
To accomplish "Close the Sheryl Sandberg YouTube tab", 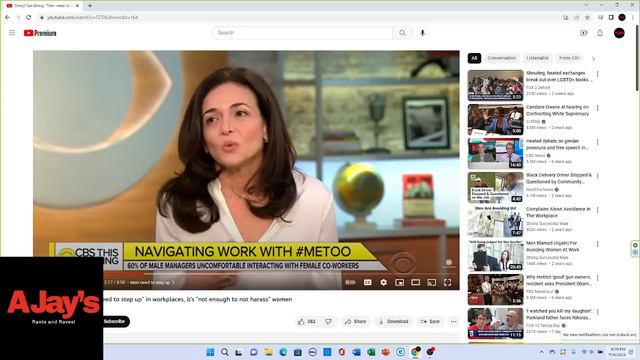I will pyautogui.click(x=77, y=6).
